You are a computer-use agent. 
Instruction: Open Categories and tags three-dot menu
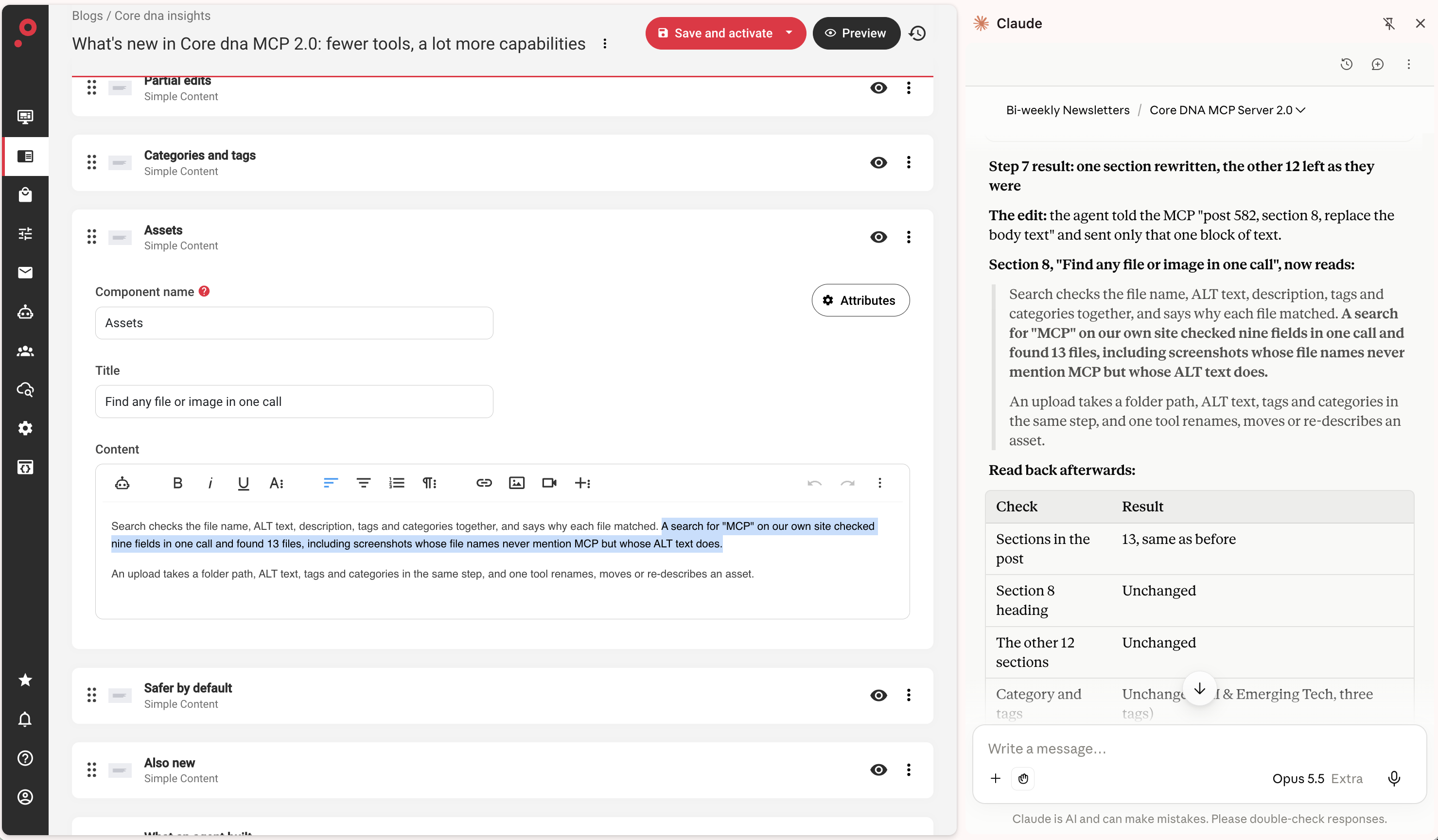pos(909,163)
